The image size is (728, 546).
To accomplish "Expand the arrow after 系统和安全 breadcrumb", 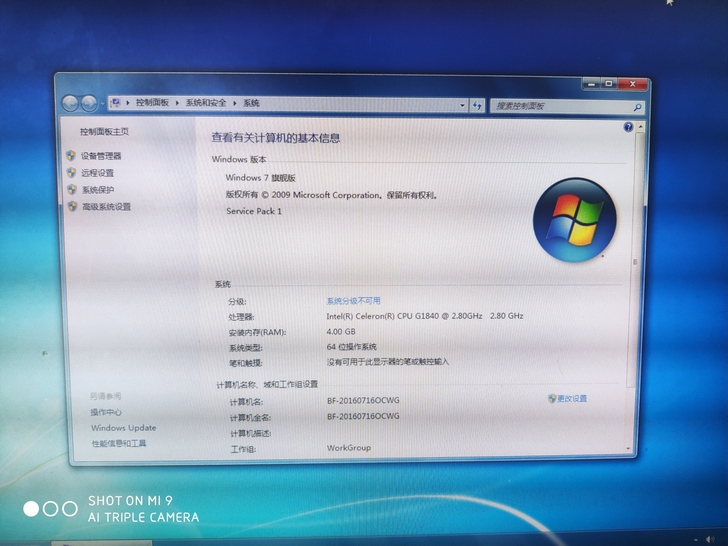I will click(234, 103).
